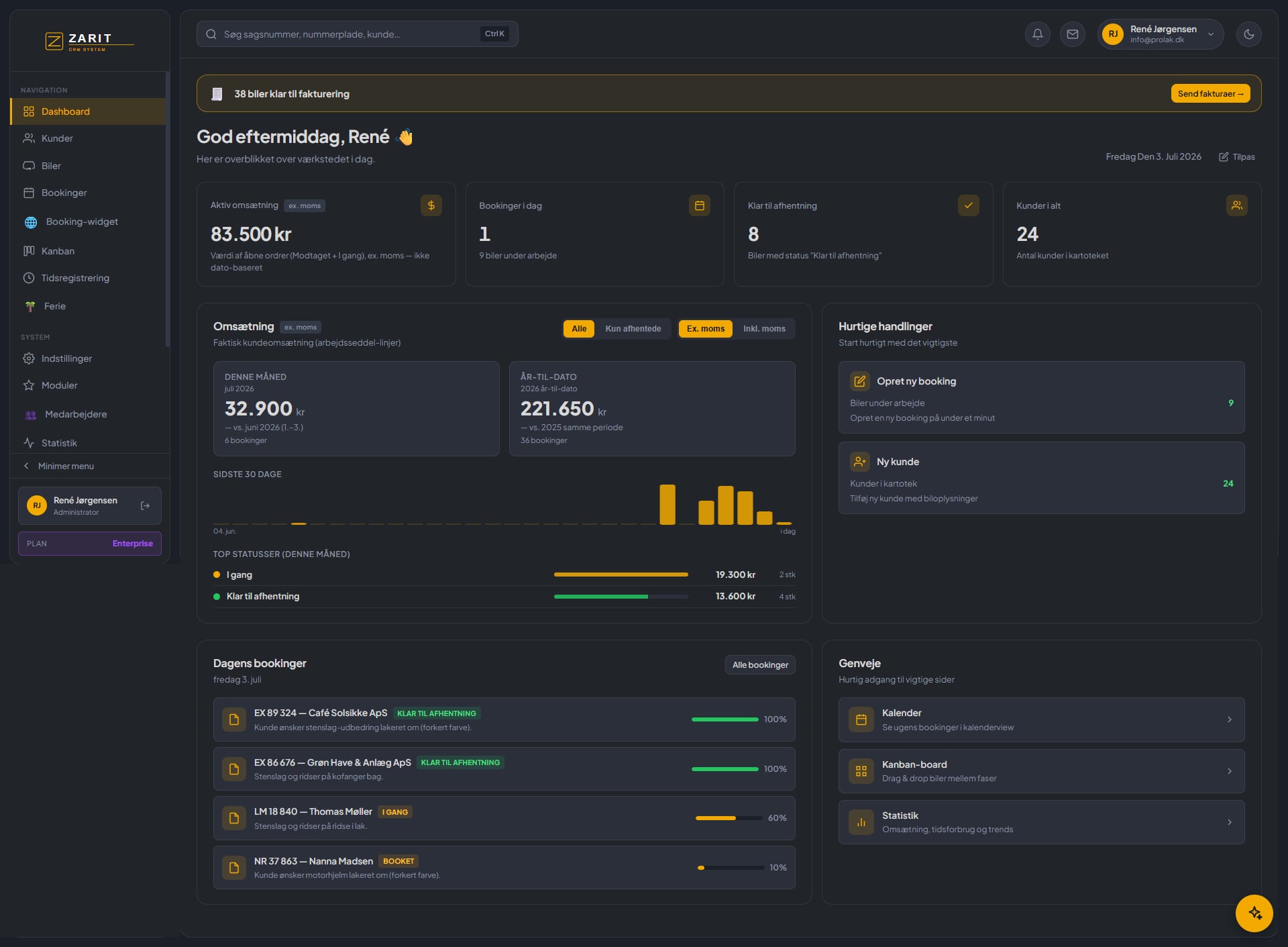Open Booking-widget in the sidebar

click(88, 222)
